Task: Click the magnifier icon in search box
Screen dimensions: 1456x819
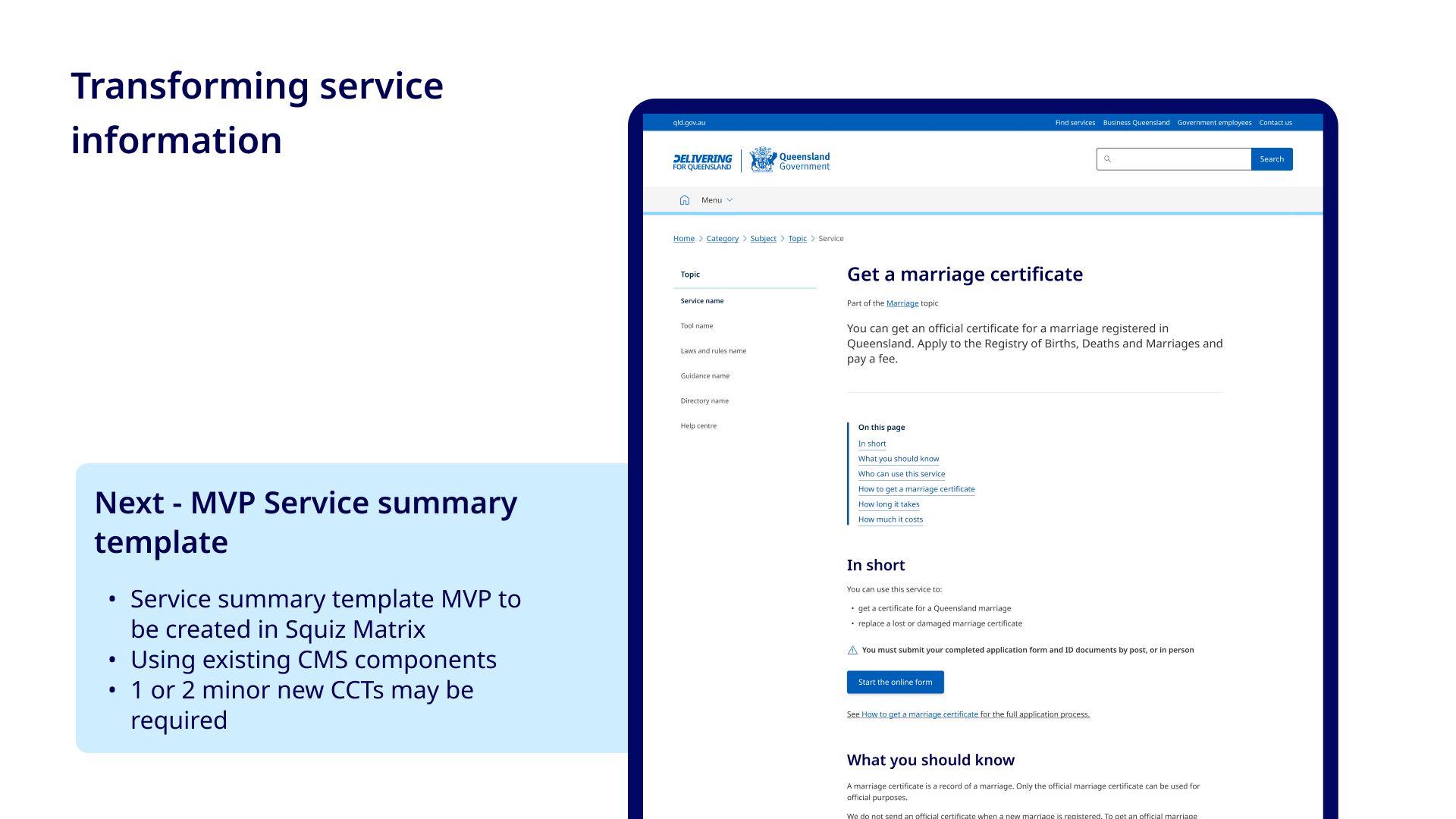Action: pos(1107,159)
